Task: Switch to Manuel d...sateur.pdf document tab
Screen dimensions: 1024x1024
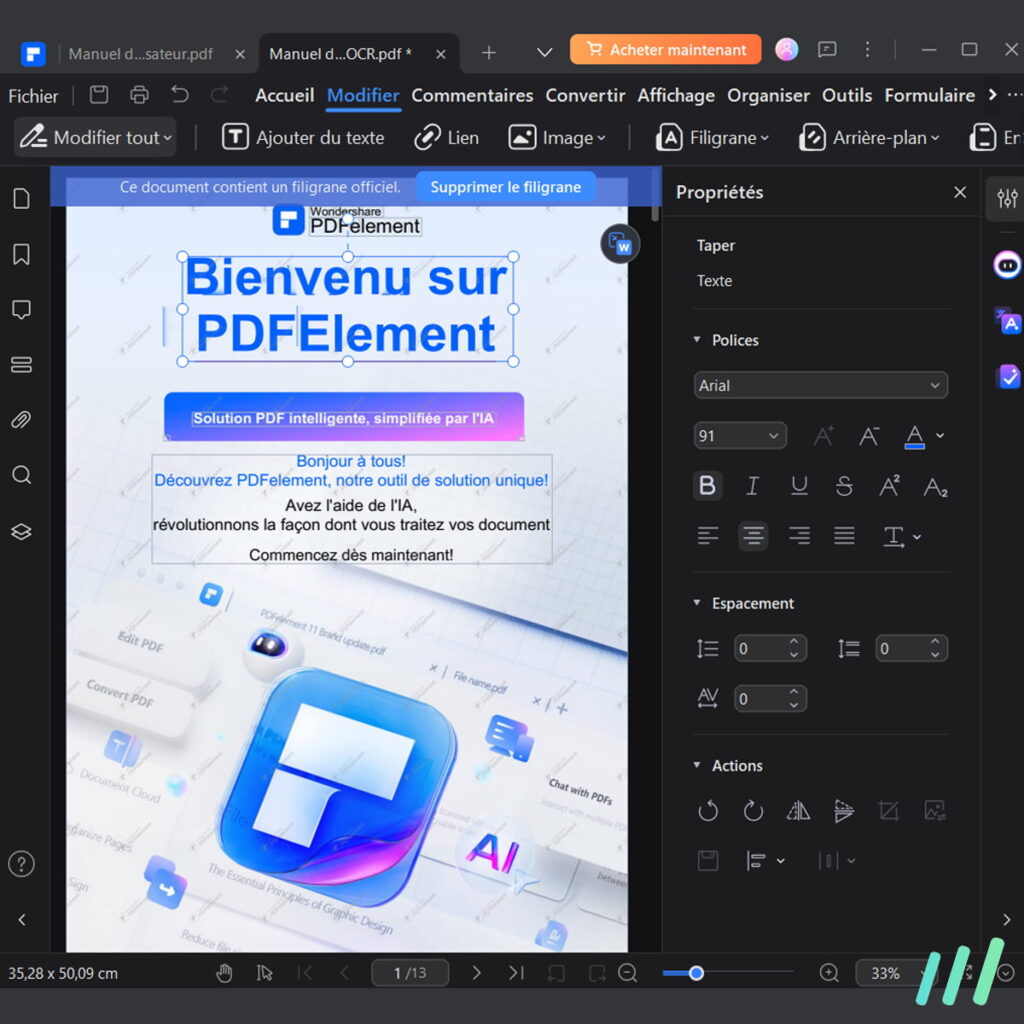Action: coord(140,54)
